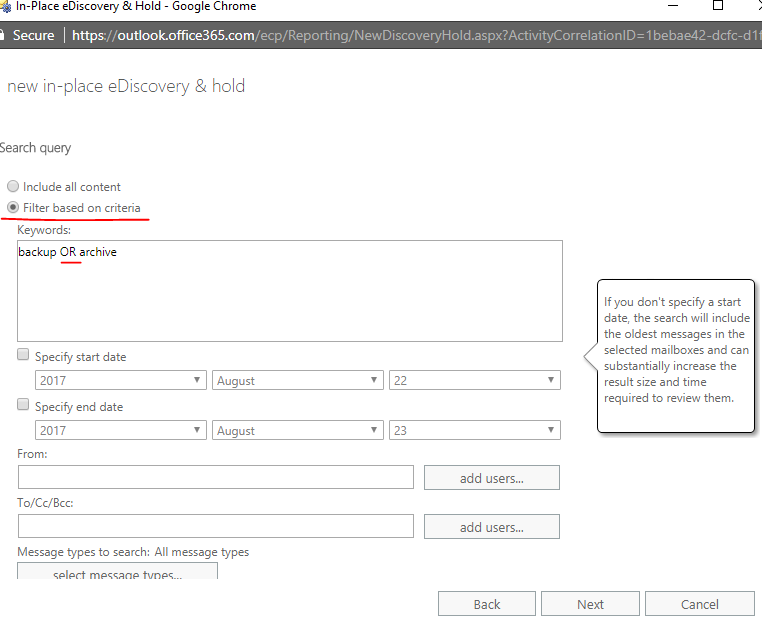
Task: Click the select message types button
Action: 117,573
